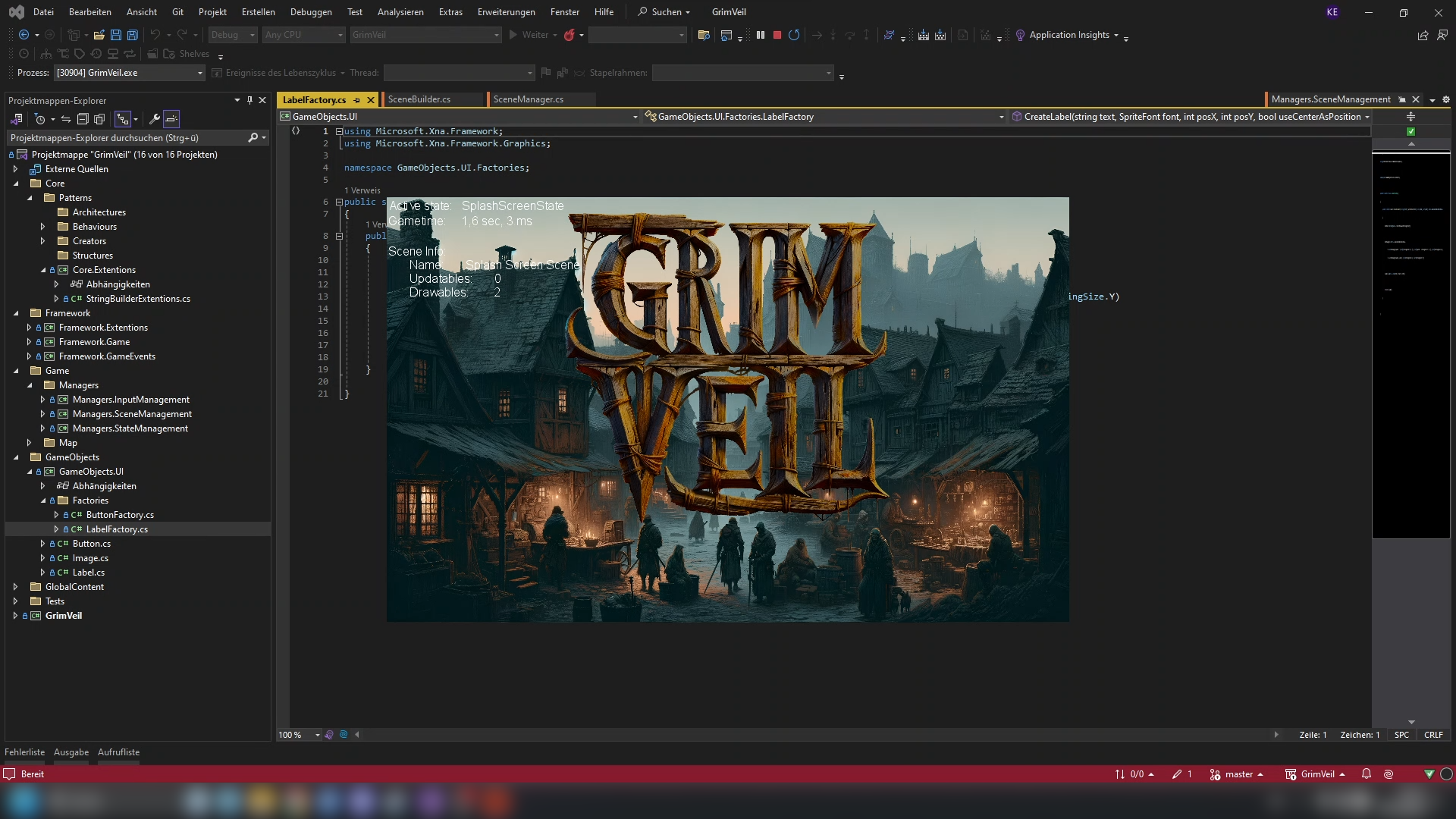Show all files icon in Solution Explorer
1456x819 pixels.
pos(99,119)
